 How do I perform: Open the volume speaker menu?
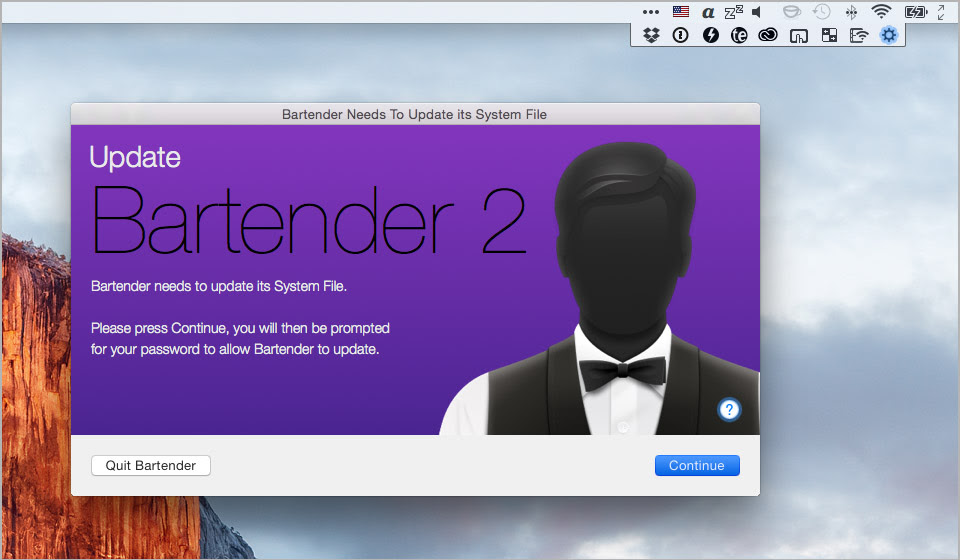(757, 12)
